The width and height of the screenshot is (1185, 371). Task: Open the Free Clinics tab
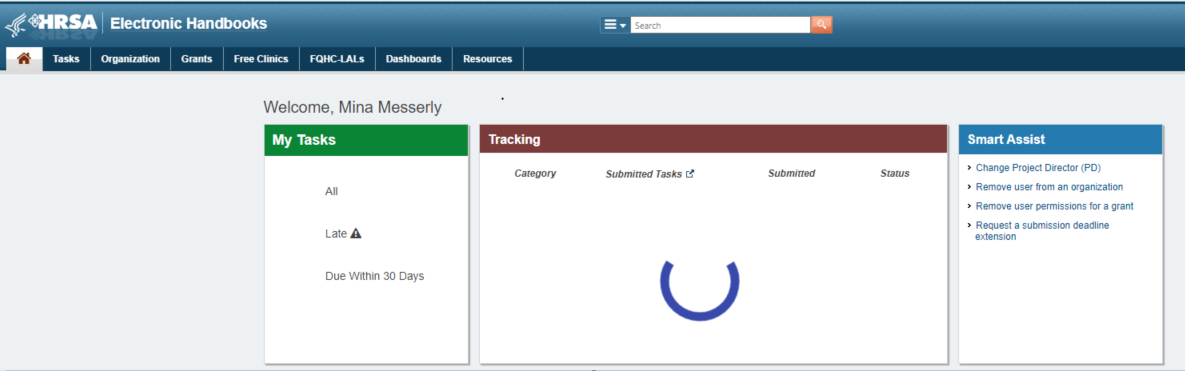click(x=261, y=59)
